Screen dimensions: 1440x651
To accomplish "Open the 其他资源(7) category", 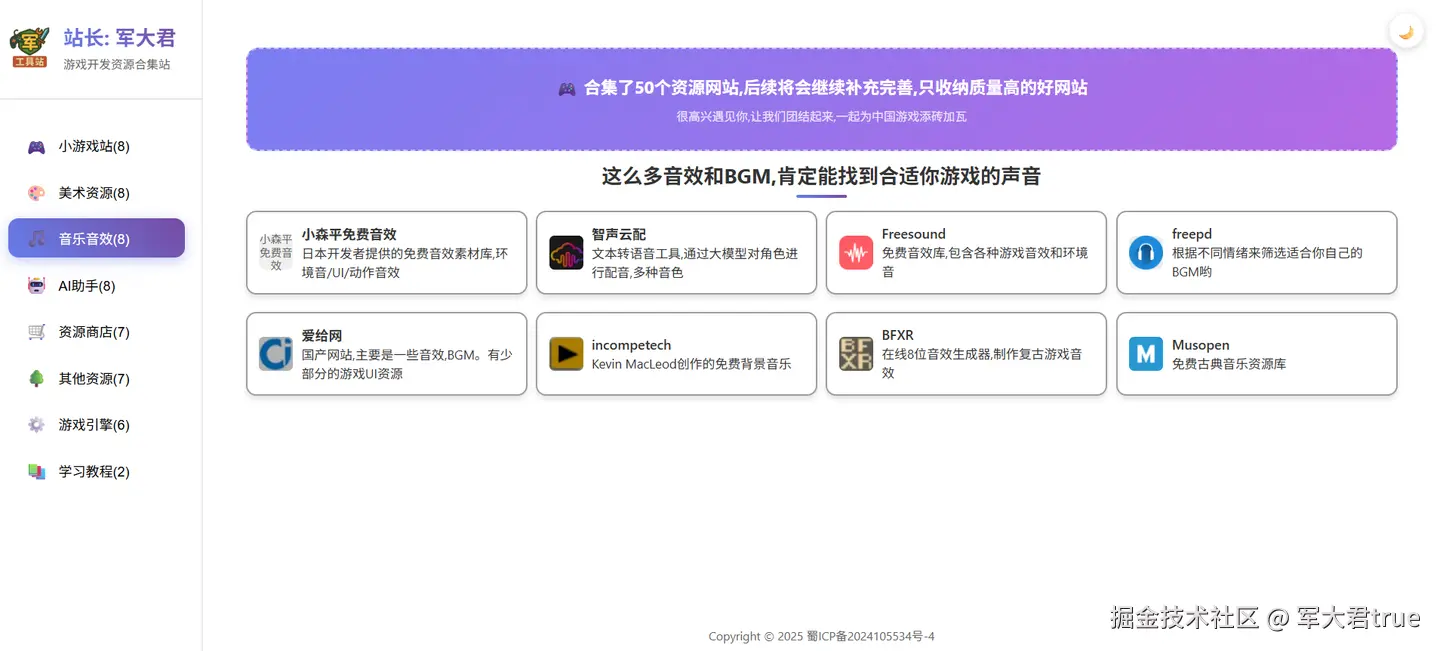I will 96,378.
